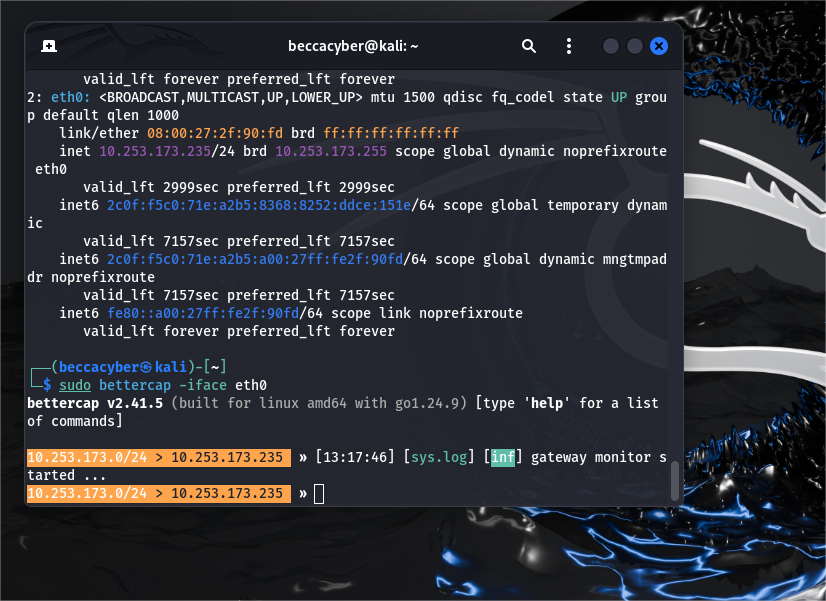Click the text mtu 1500

click(403, 97)
